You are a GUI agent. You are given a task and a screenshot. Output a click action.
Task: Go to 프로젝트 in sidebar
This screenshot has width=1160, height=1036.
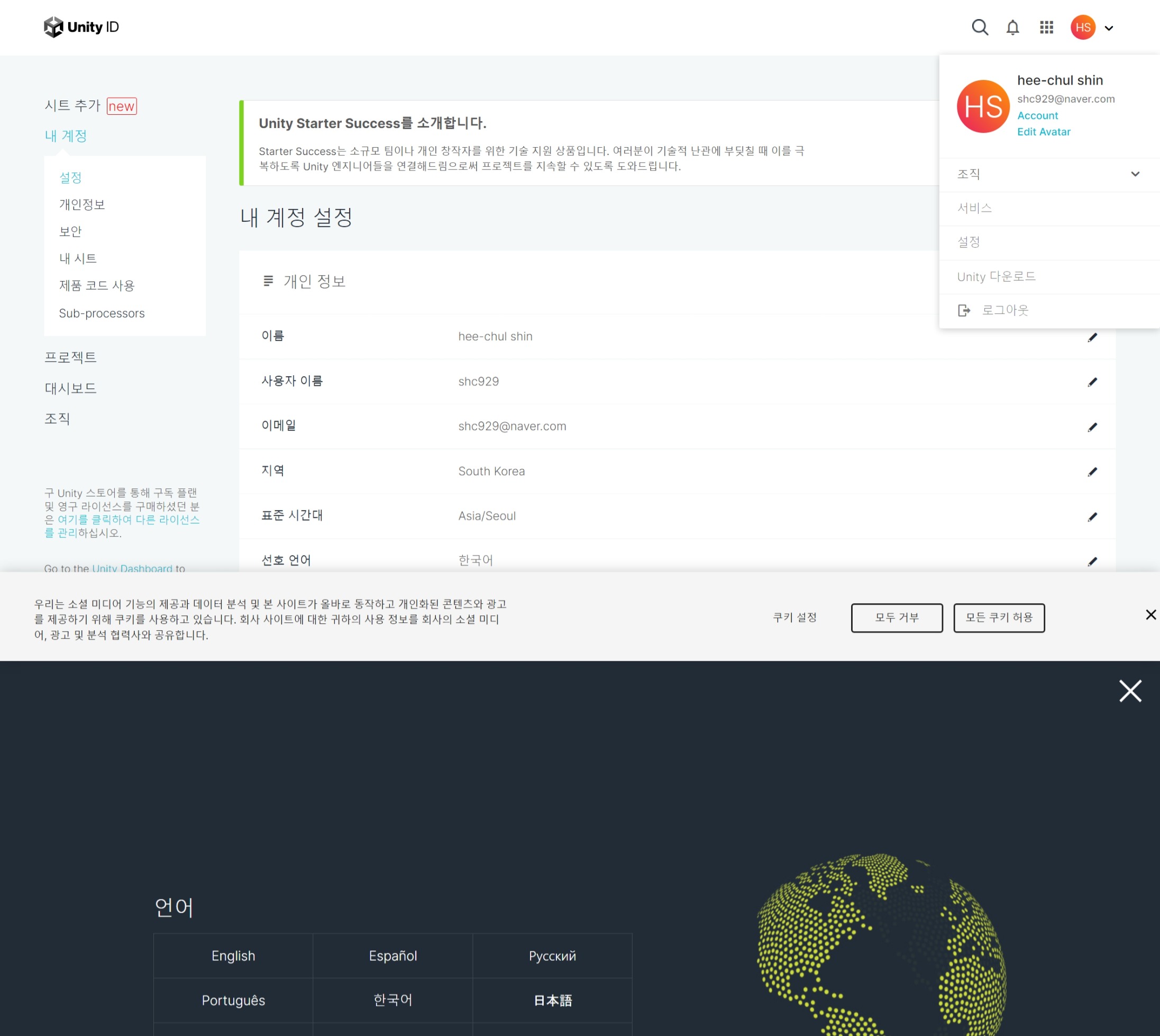70,358
